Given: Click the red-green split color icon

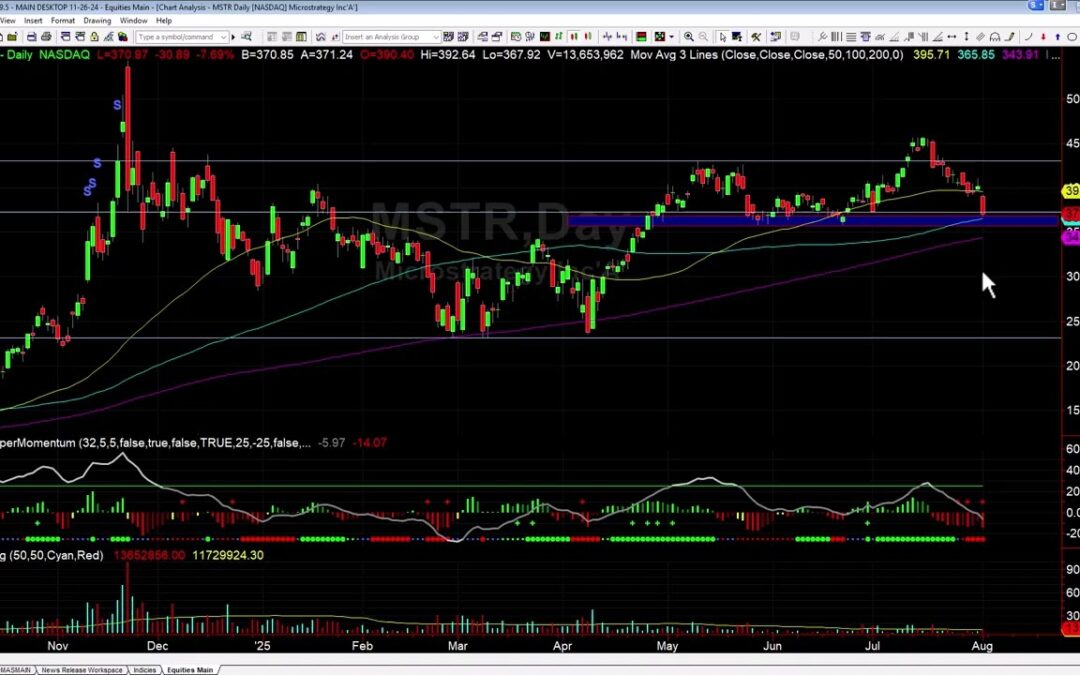Looking at the screenshot, I should point(641,37).
